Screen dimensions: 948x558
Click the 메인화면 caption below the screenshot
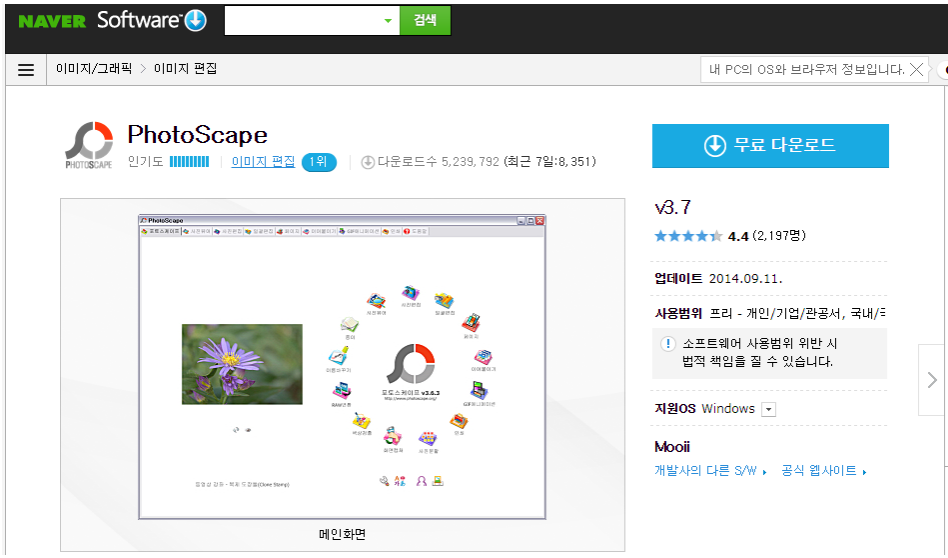tap(342, 534)
